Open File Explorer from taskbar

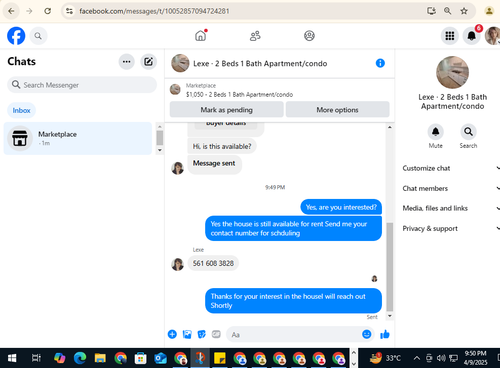tap(100, 358)
